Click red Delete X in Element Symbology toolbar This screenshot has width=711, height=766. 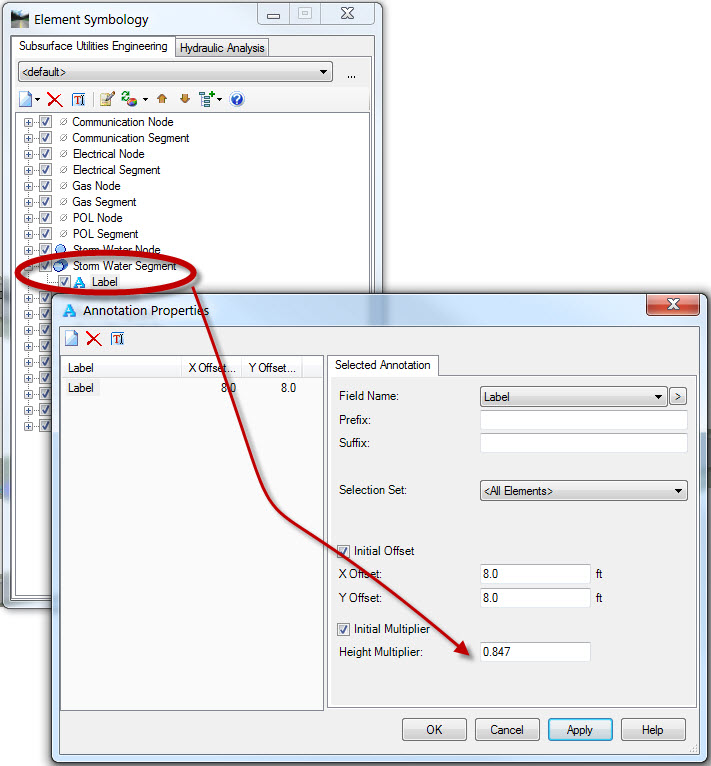55,100
